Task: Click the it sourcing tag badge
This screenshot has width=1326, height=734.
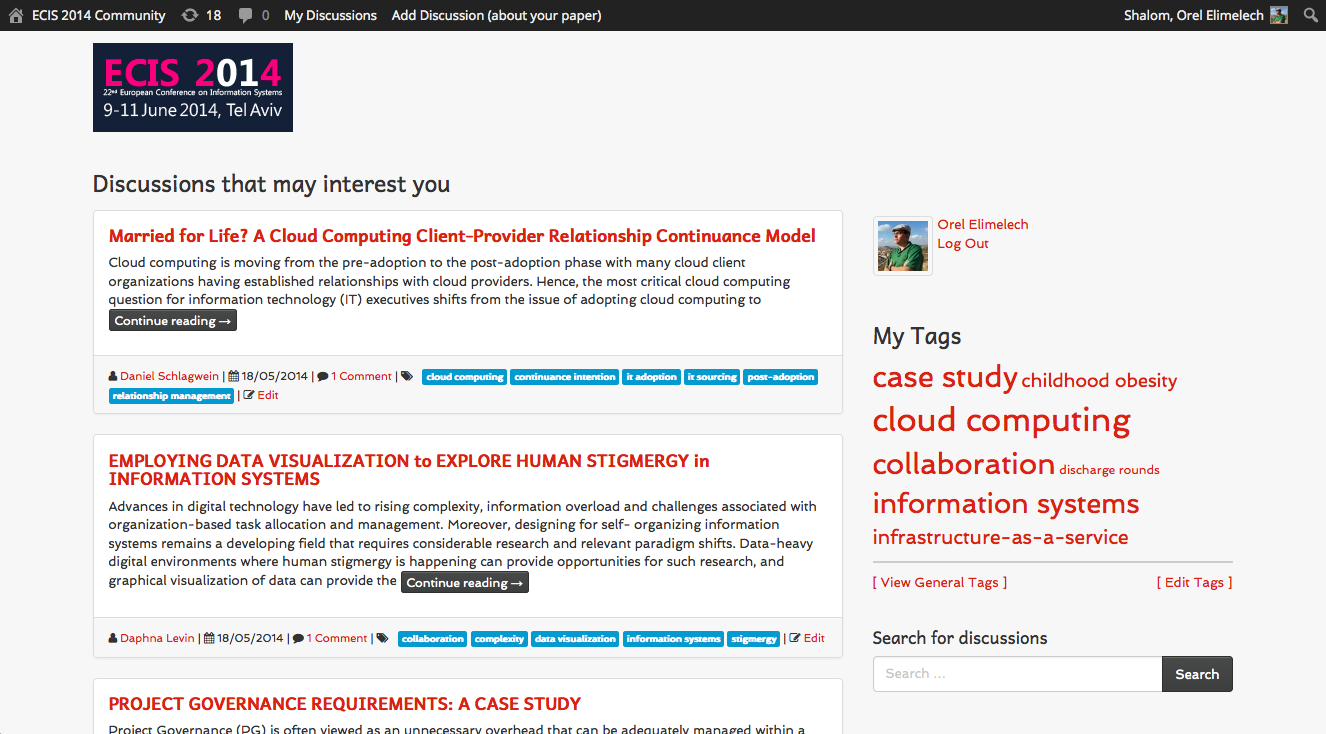Action: [x=713, y=377]
